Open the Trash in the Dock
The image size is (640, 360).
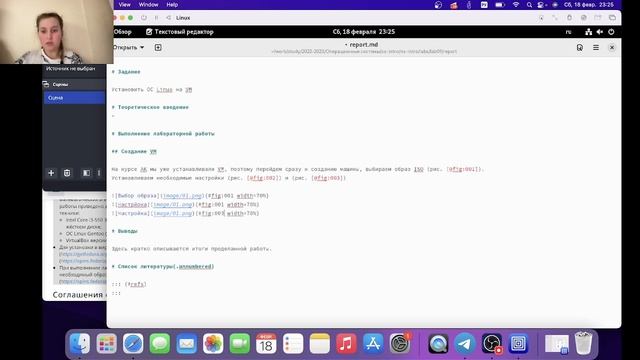(x=583, y=343)
